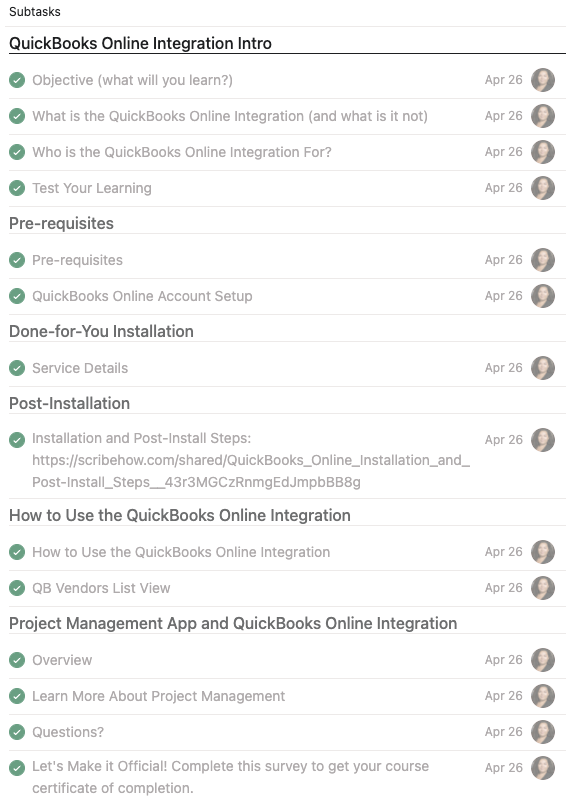Change Apr 26 due date on 'Test Your Learning'
566x801 pixels.
click(x=504, y=188)
